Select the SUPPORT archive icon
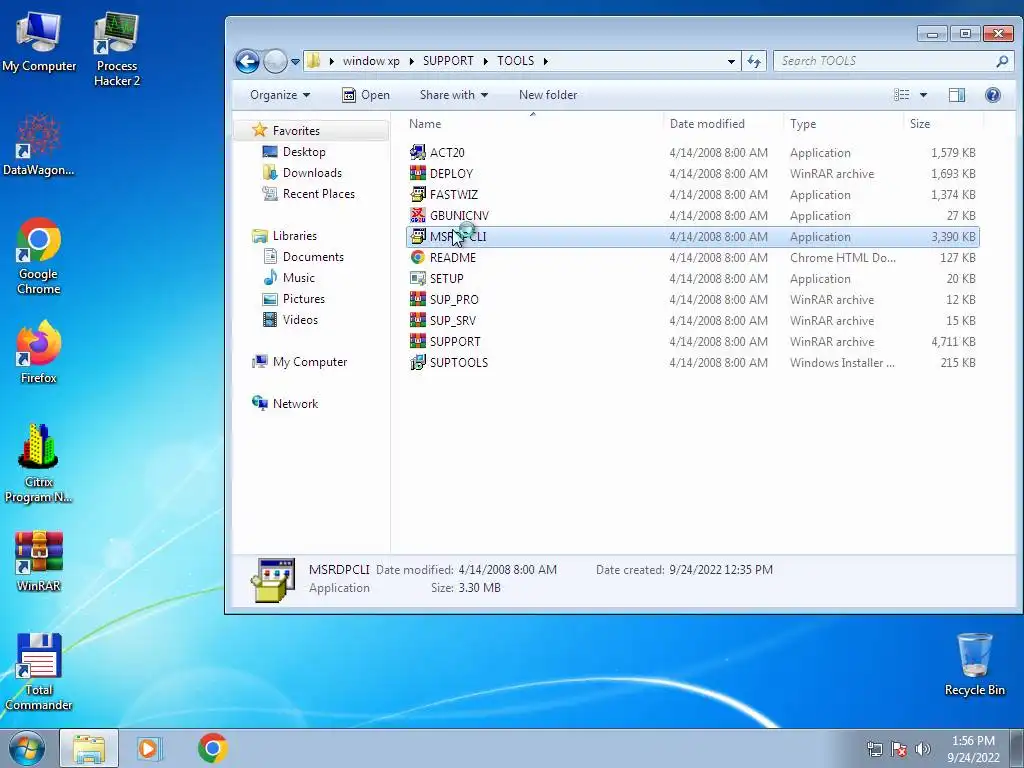This screenshot has height=768, width=1024. 417,342
